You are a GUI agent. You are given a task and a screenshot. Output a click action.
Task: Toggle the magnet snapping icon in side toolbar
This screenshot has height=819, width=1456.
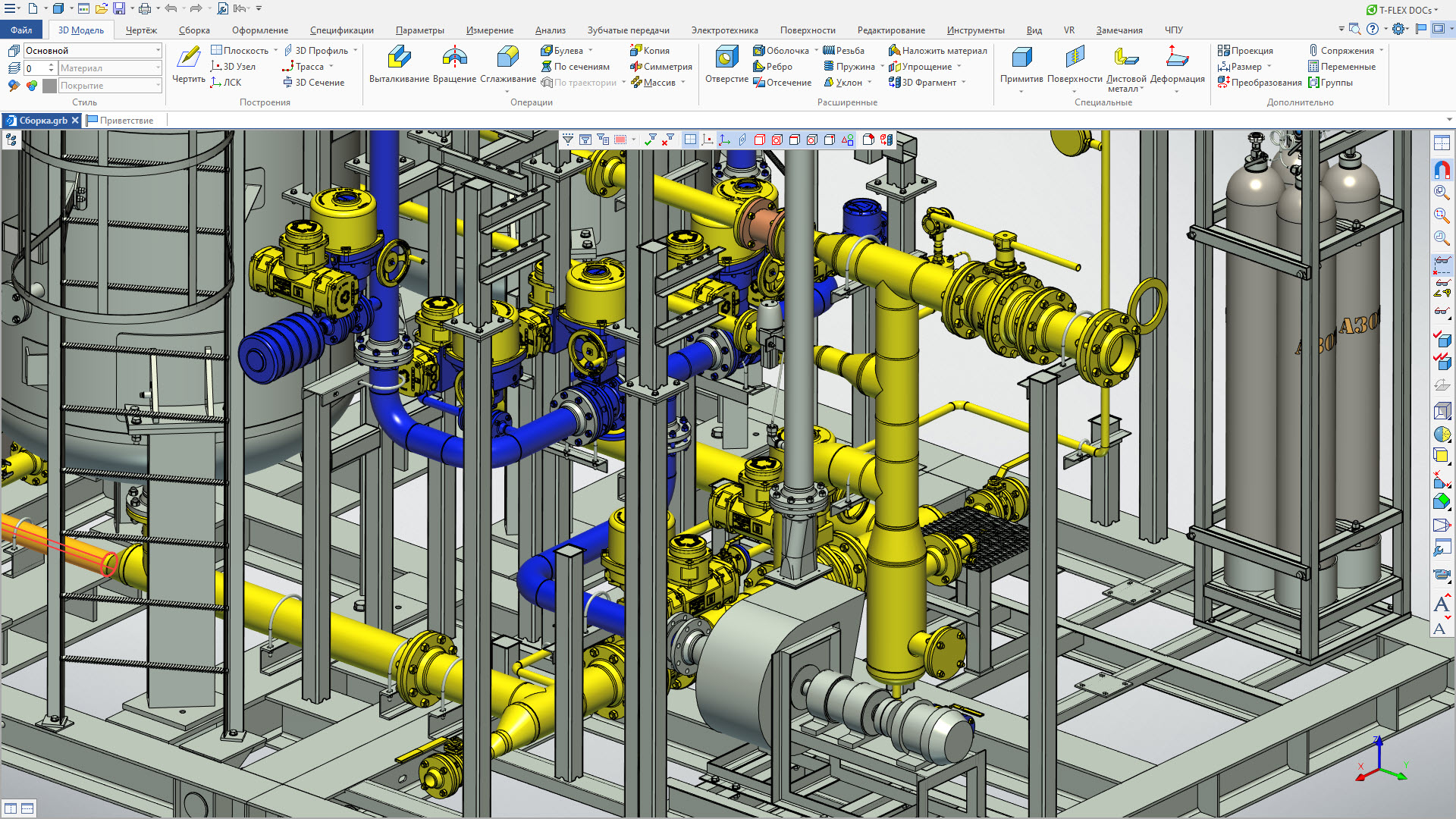point(1442,170)
